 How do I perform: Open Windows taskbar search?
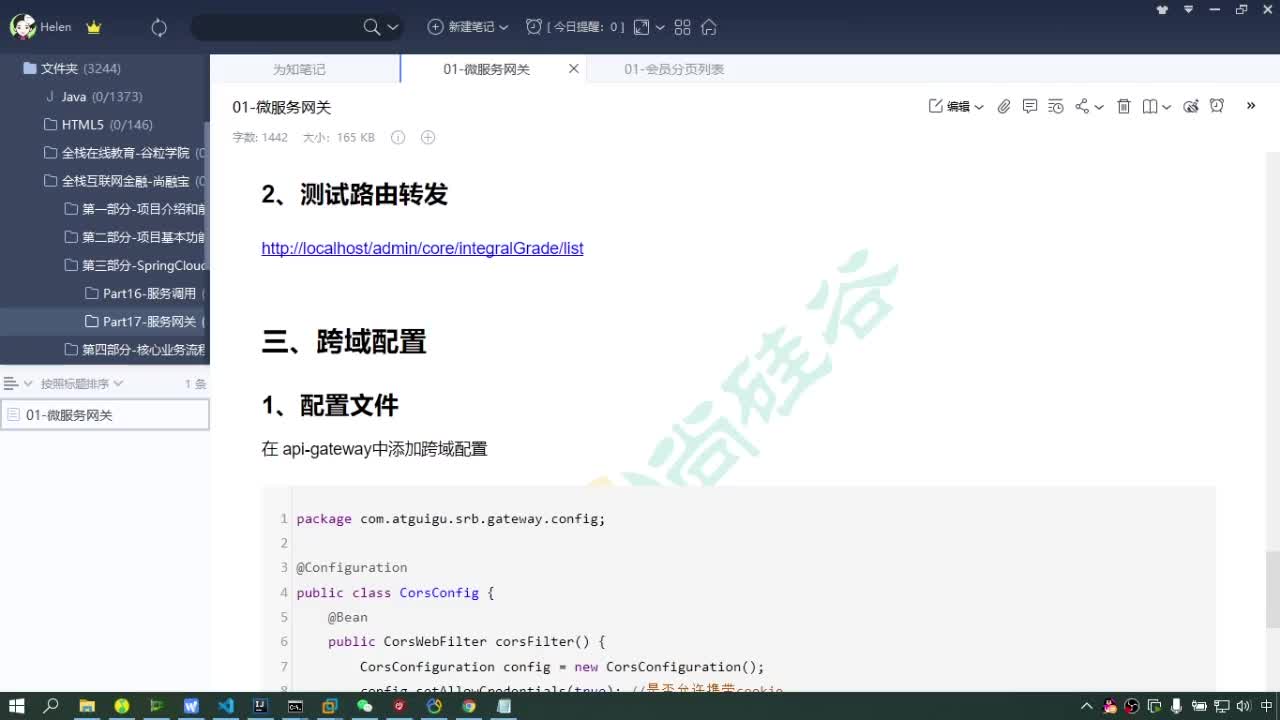coord(51,706)
